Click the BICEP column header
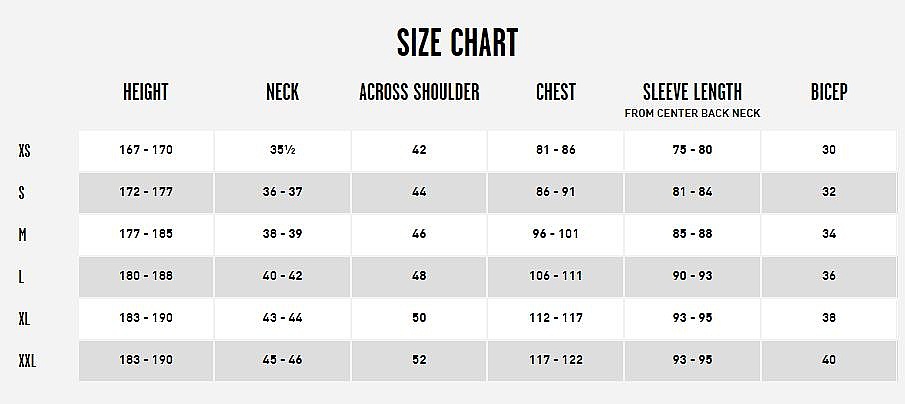 pos(829,92)
